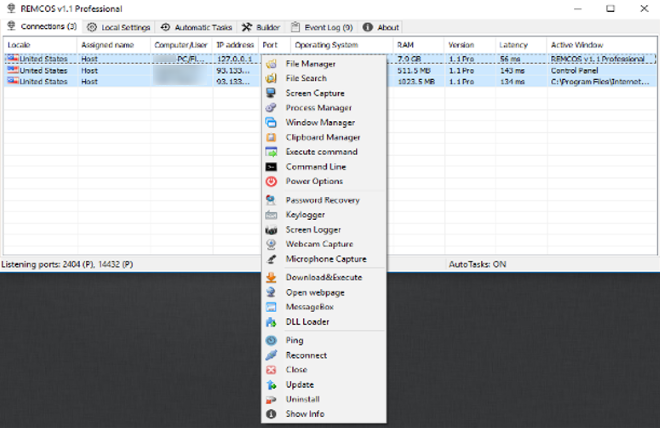Image resolution: width=660 pixels, height=428 pixels.
Task: Click the Microphone Capture icon
Action: (x=271, y=259)
